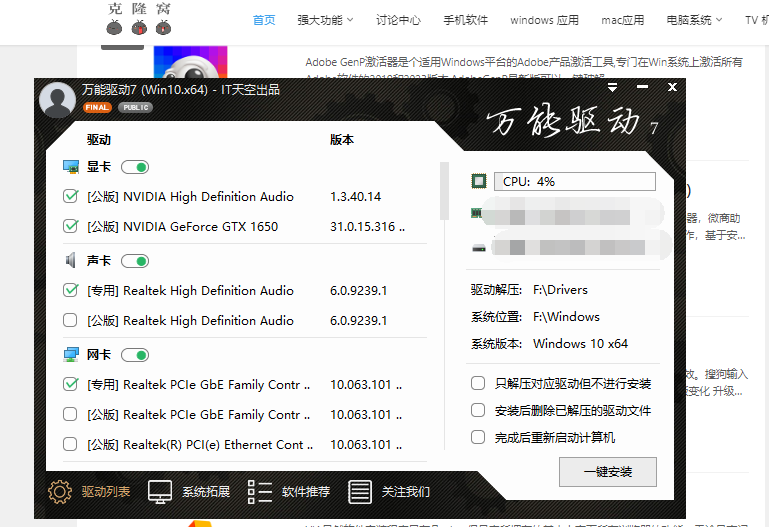The height and width of the screenshot is (527, 769).
Task: Click the user avatar icon
Action: pos(57,100)
